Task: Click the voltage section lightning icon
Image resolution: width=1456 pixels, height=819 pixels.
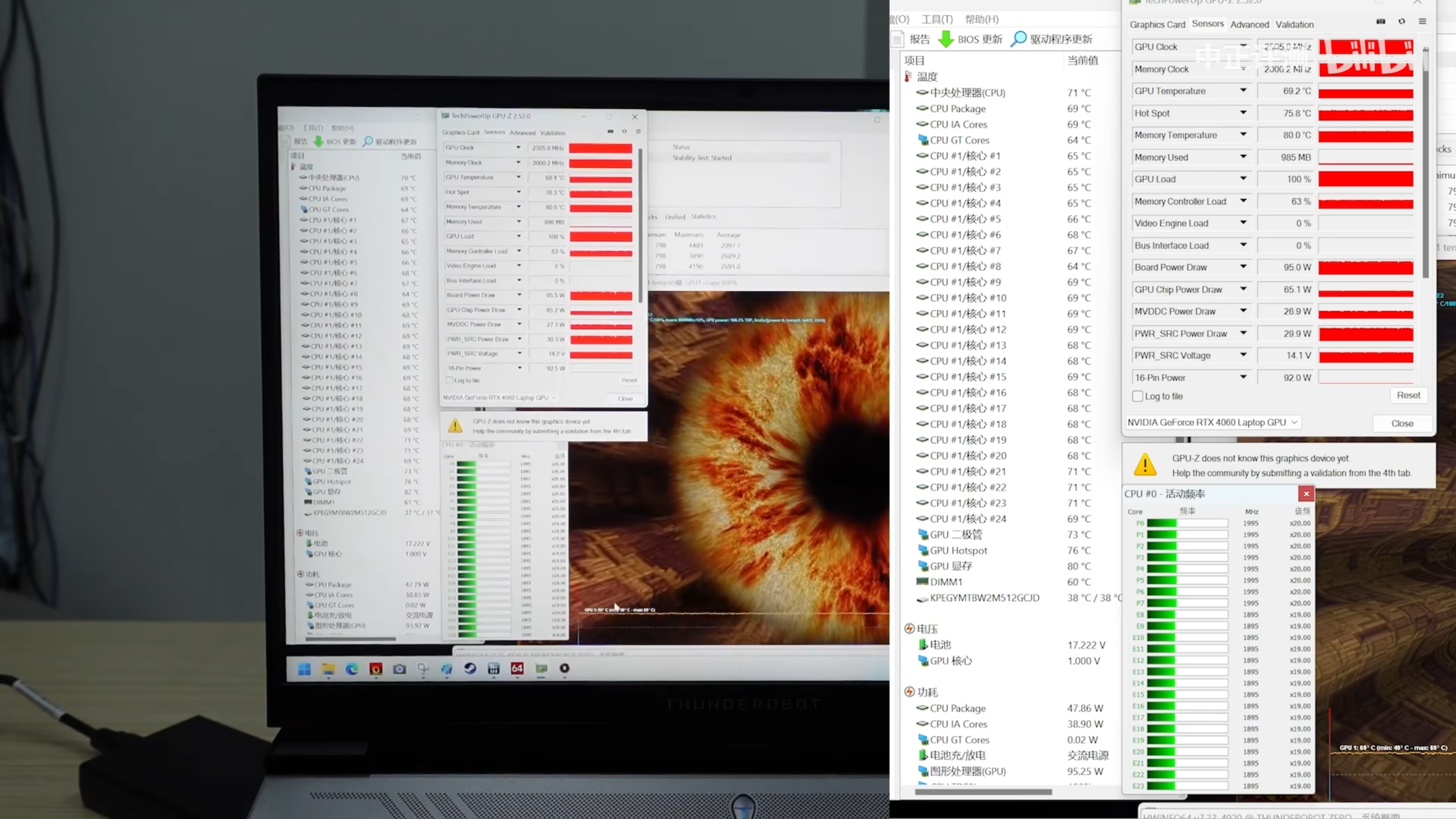Action: pyautogui.click(x=909, y=629)
